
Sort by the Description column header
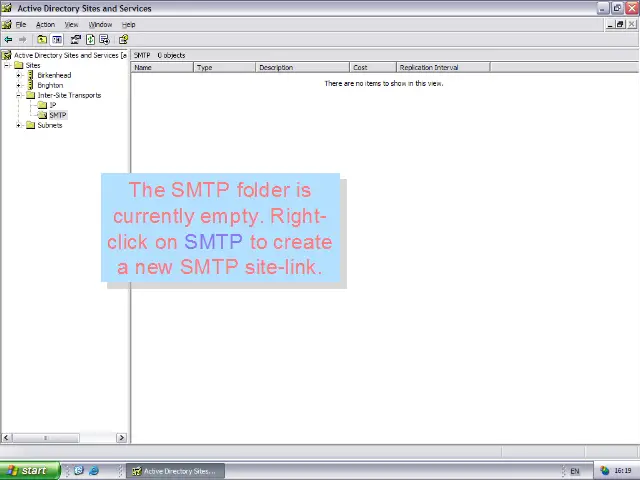click(302, 67)
